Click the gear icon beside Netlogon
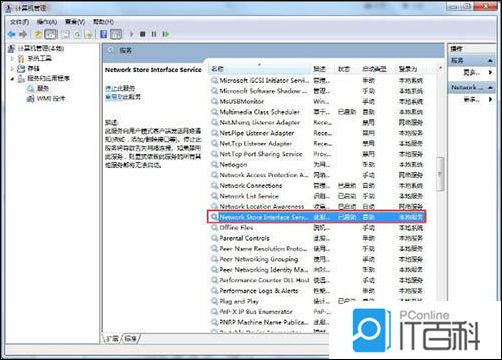 (x=214, y=165)
